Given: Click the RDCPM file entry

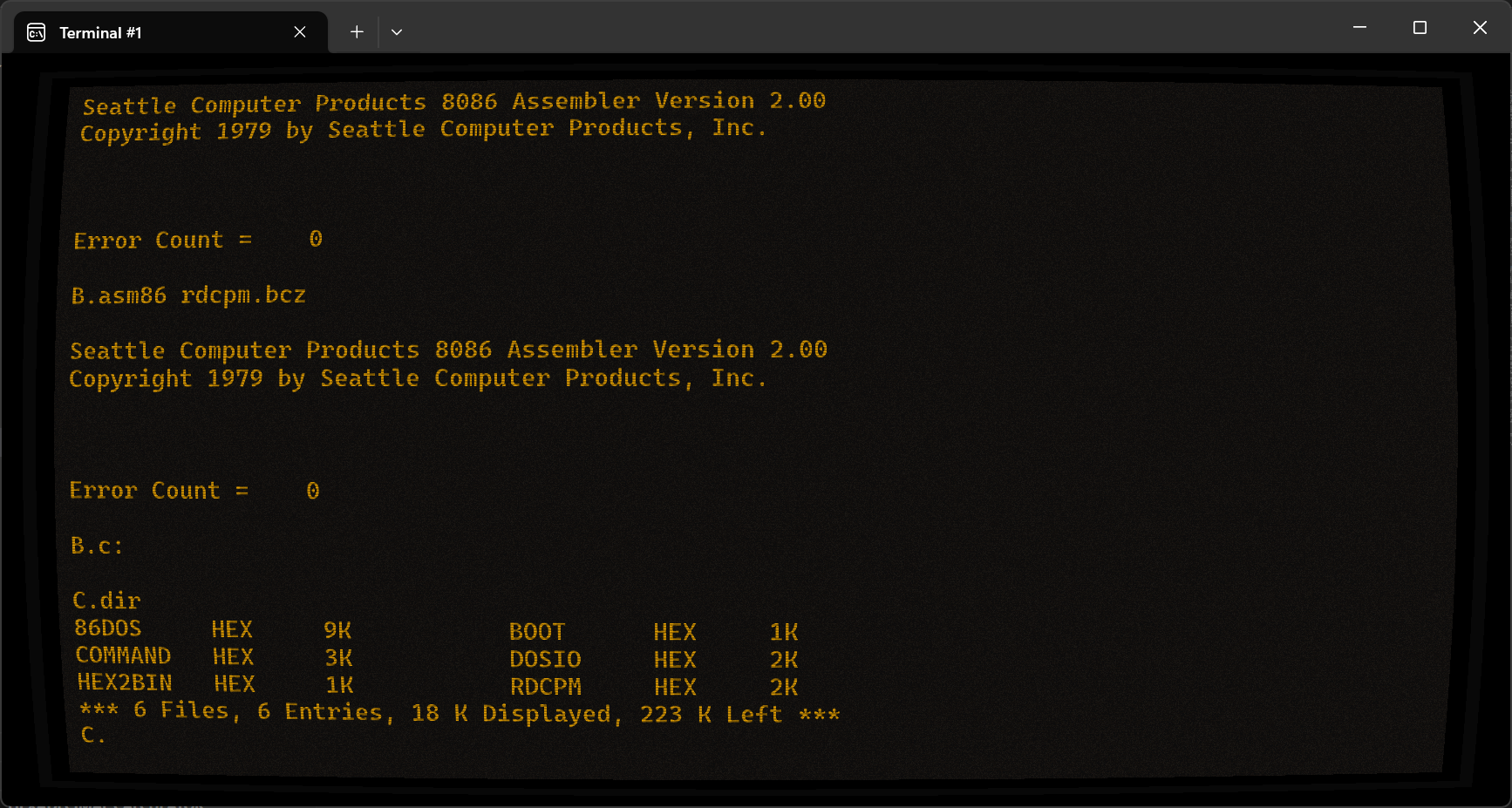Looking at the screenshot, I should tap(654, 687).
